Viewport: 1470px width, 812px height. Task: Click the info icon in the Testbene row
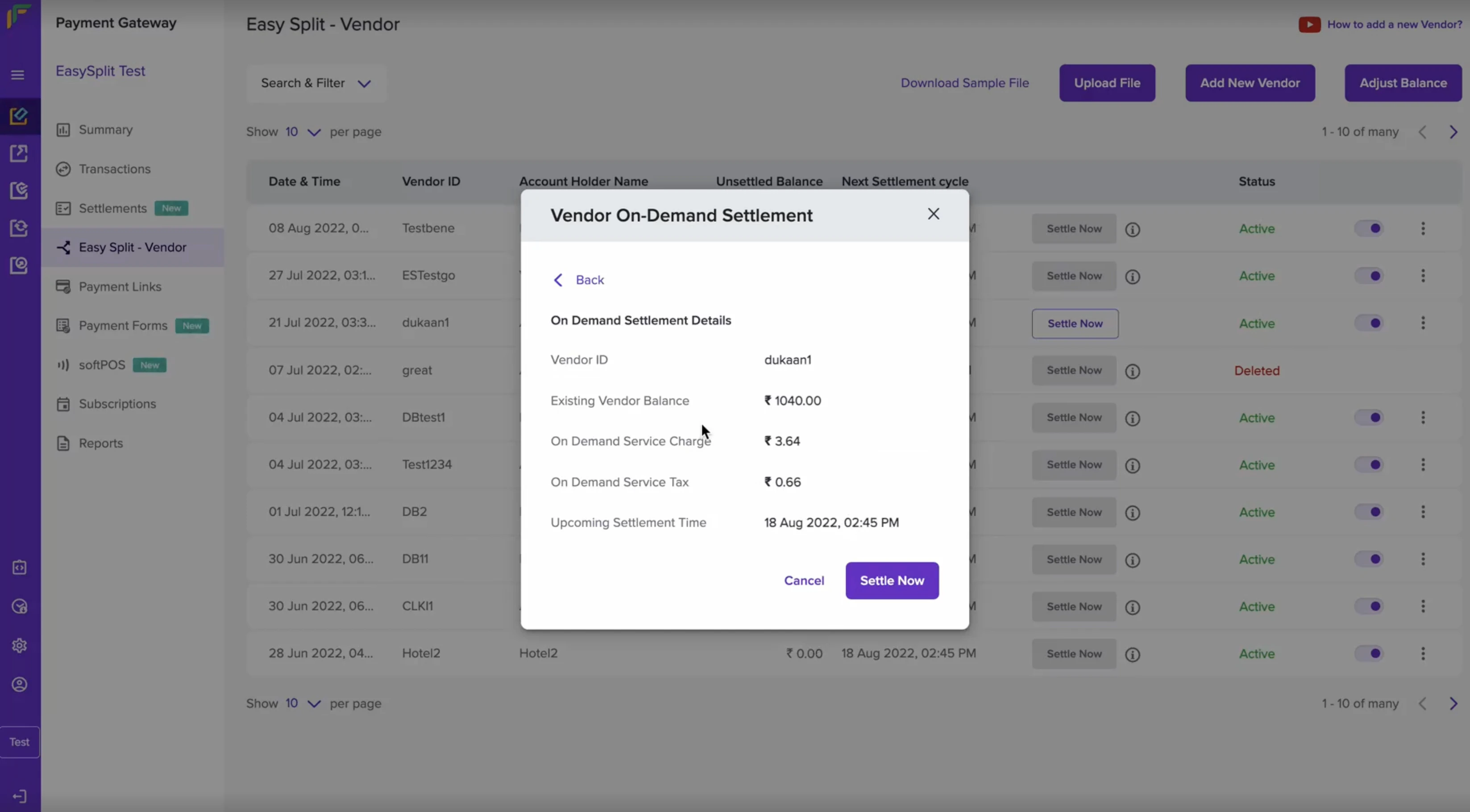click(1132, 229)
